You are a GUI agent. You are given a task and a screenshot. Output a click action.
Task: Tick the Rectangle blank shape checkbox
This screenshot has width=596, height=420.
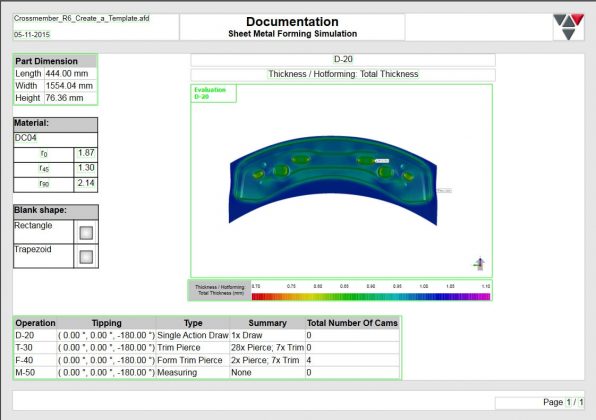(x=86, y=233)
